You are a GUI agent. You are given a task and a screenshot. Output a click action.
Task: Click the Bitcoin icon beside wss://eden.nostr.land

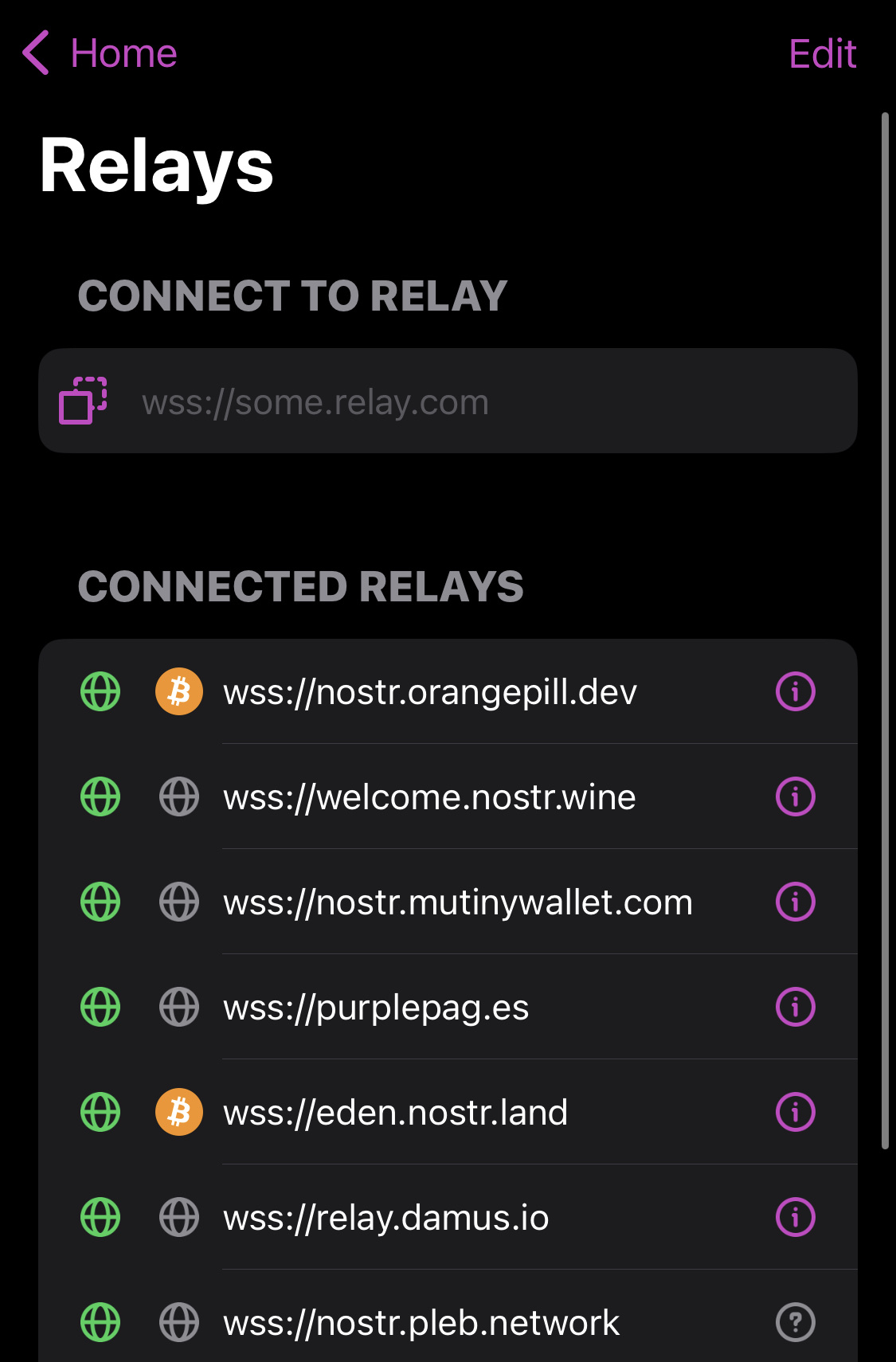179,1113
